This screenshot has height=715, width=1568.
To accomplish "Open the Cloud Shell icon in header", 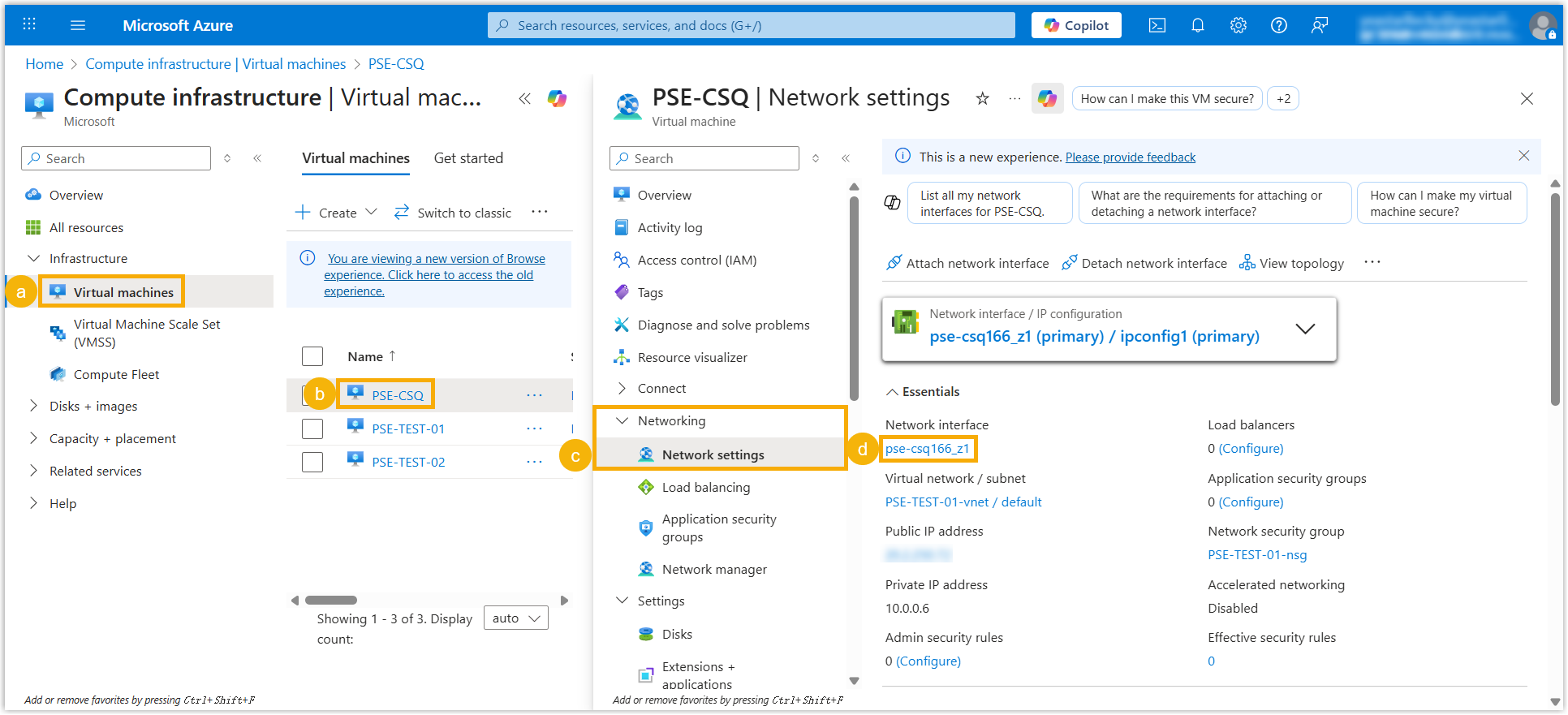I will tap(1157, 25).
